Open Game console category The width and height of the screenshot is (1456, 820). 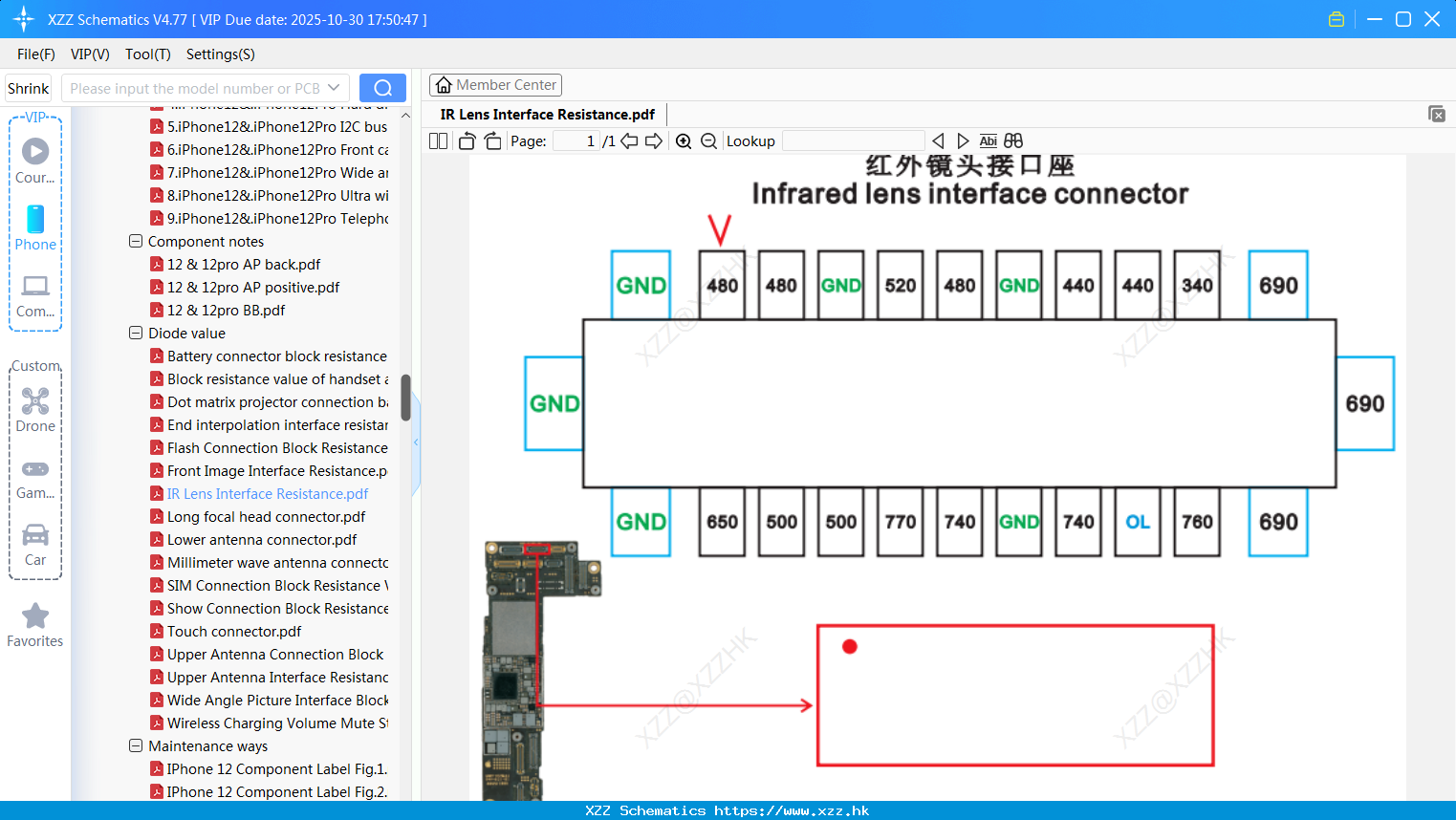[35, 478]
